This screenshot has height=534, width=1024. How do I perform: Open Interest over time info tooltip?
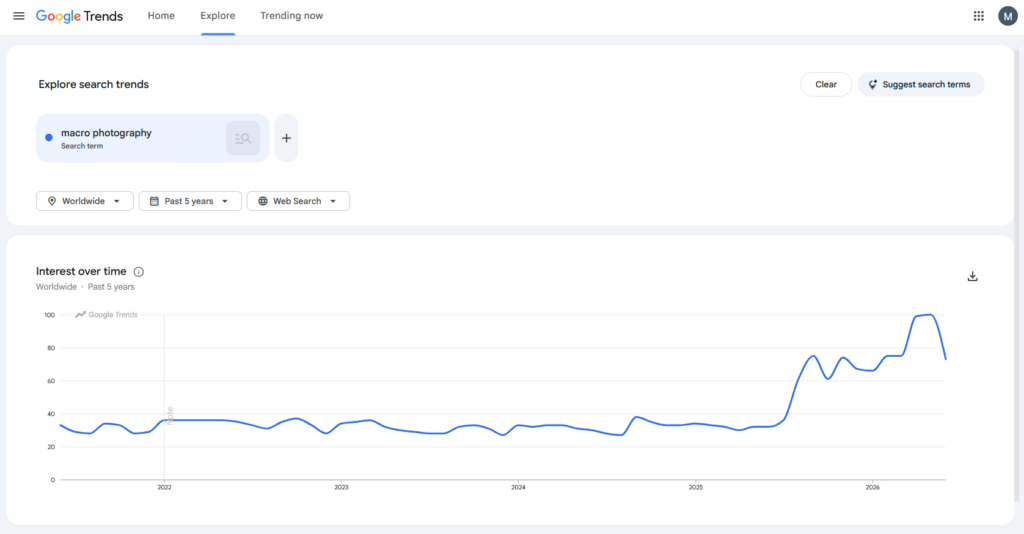(138, 272)
